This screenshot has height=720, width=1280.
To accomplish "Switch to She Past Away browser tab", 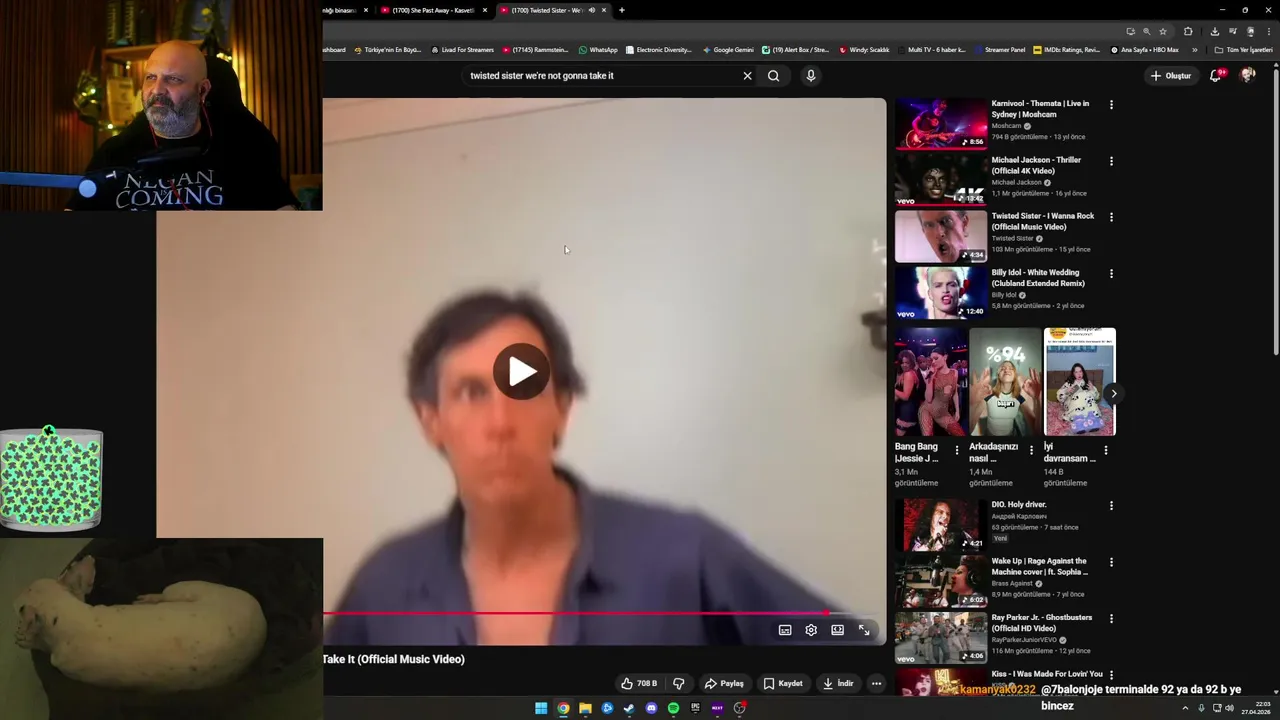I will pos(432,10).
